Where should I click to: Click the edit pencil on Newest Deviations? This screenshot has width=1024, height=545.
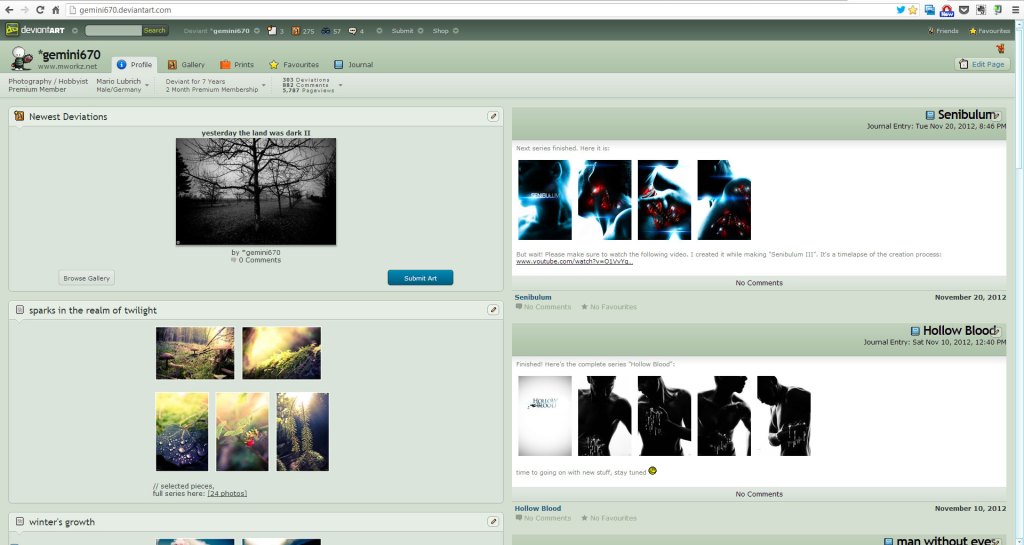point(492,116)
